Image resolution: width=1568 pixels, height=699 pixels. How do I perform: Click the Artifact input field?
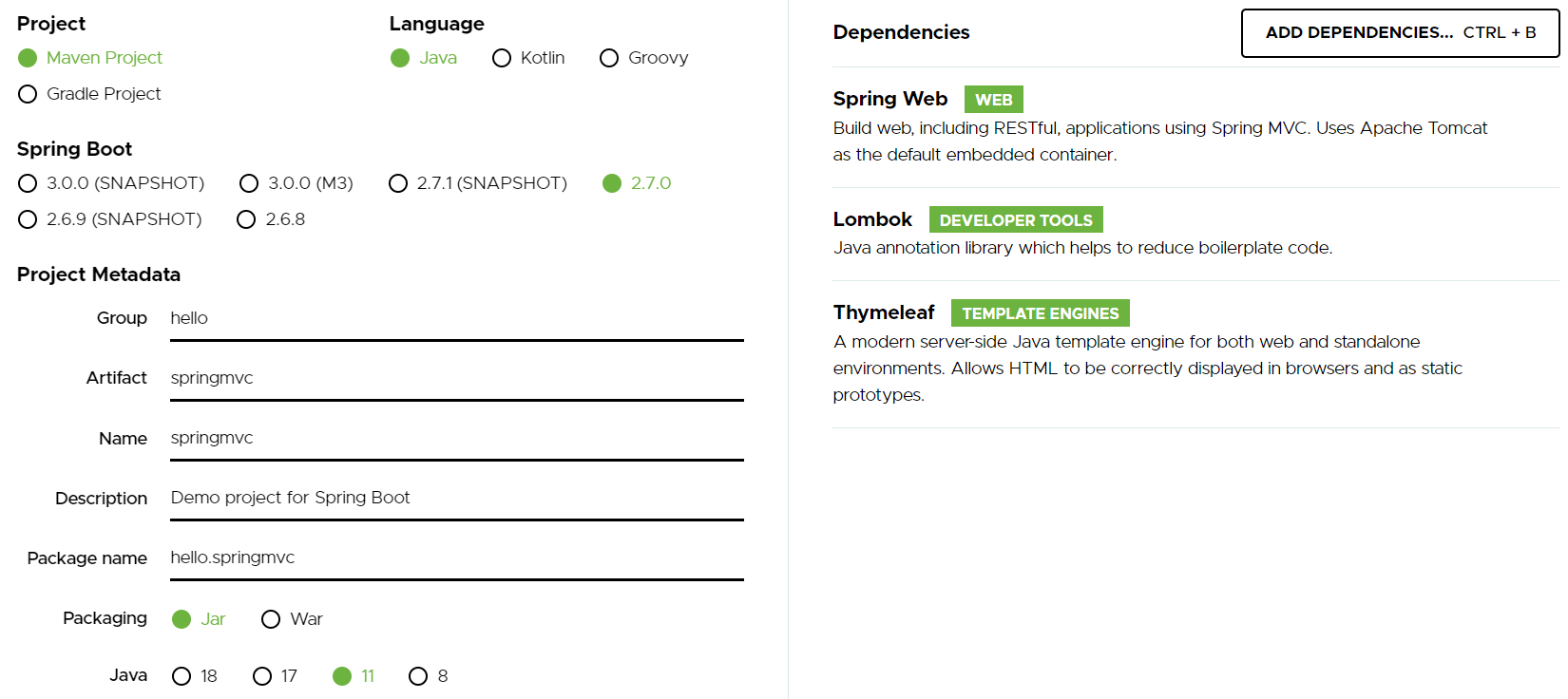tap(457, 378)
